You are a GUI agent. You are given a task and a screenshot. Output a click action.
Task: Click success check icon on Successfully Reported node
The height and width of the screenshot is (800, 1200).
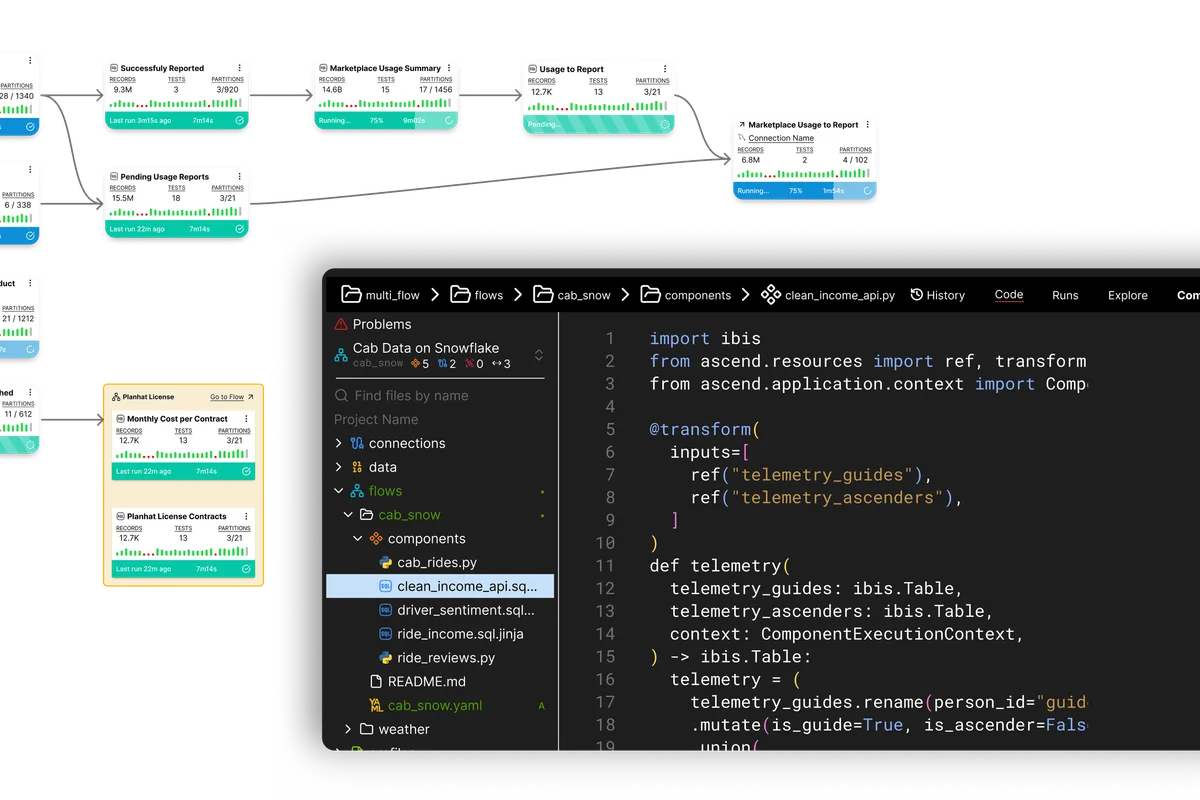[240, 120]
